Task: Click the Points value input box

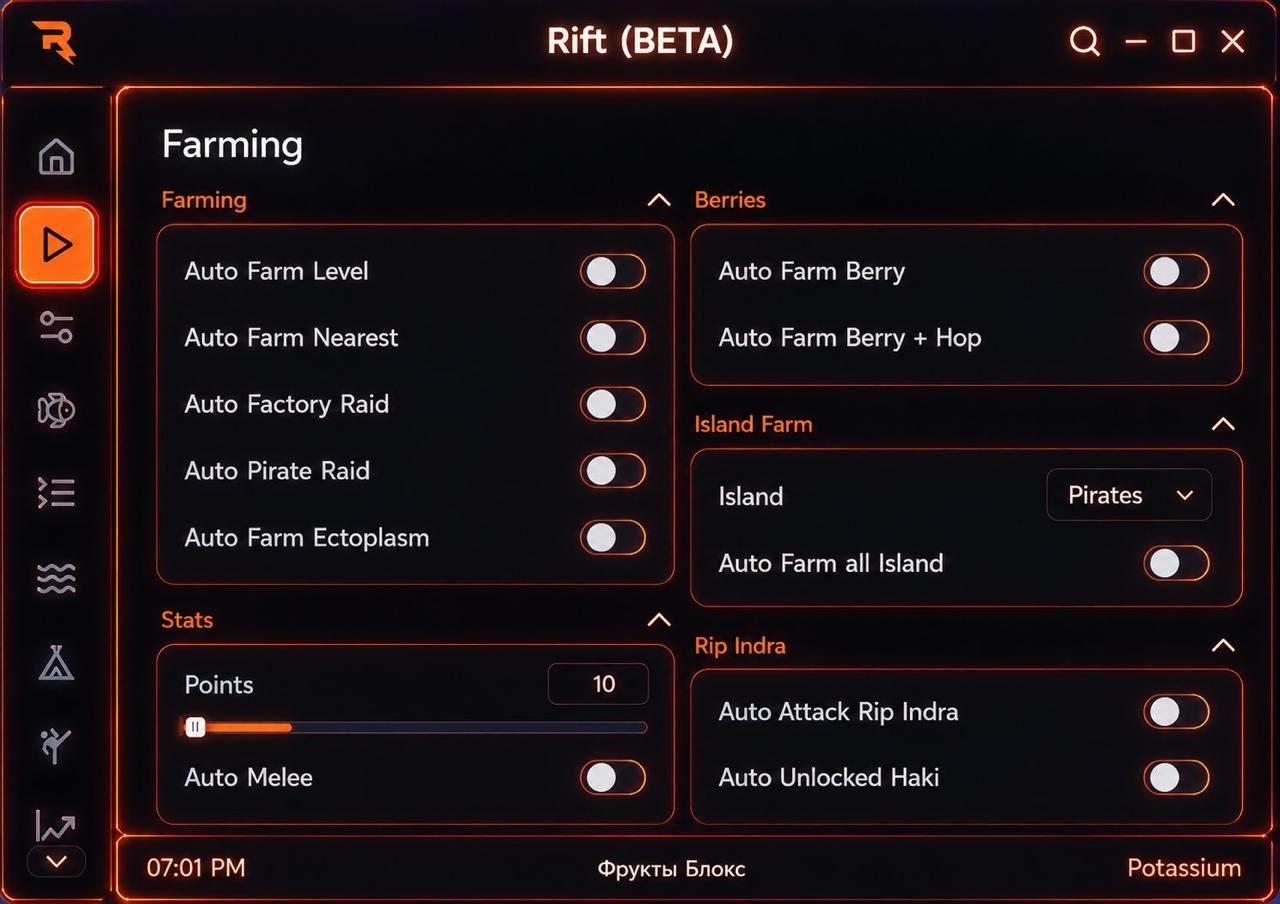Action: (x=598, y=684)
